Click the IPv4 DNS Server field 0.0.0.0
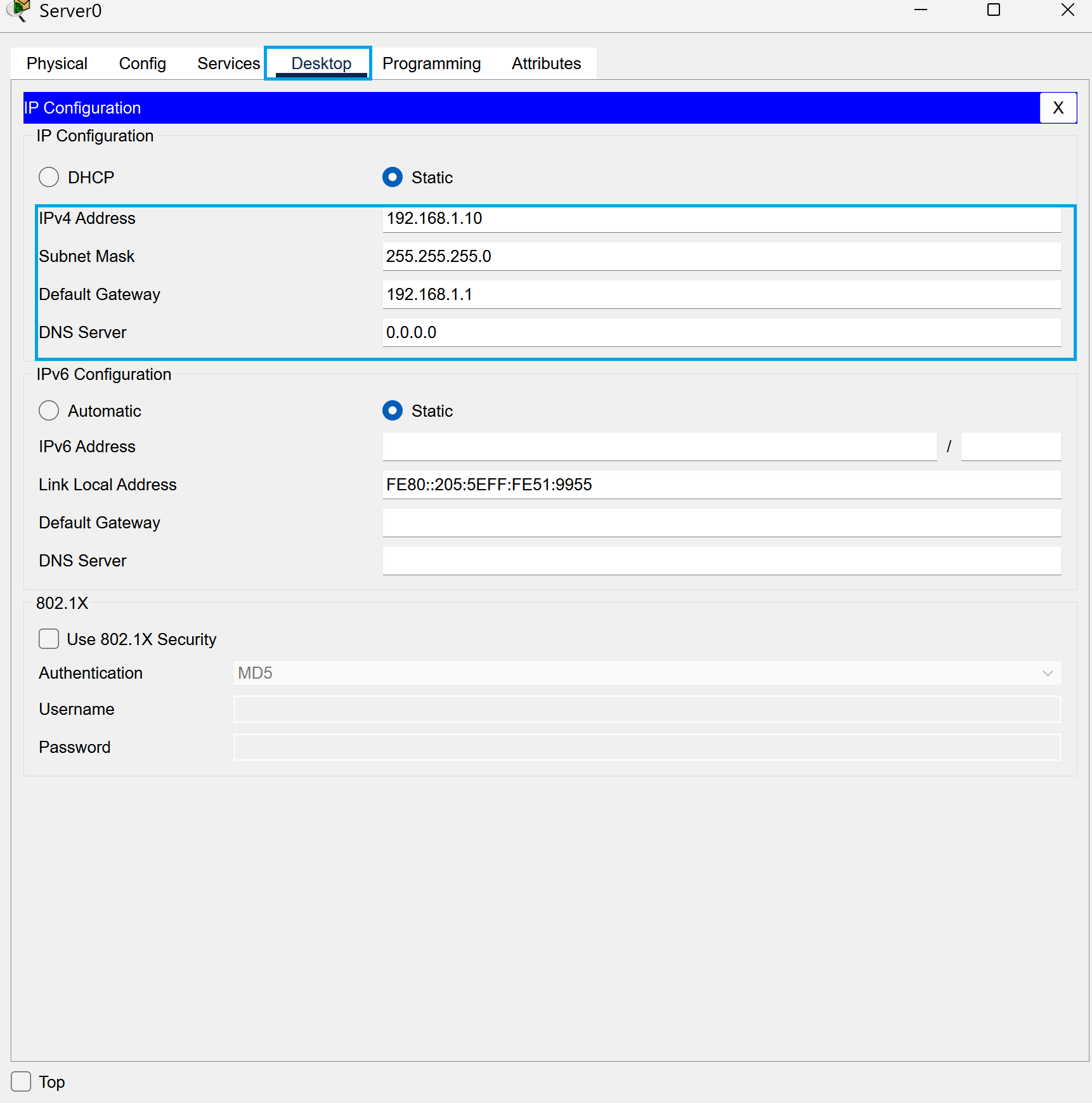 [x=722, y=332]
